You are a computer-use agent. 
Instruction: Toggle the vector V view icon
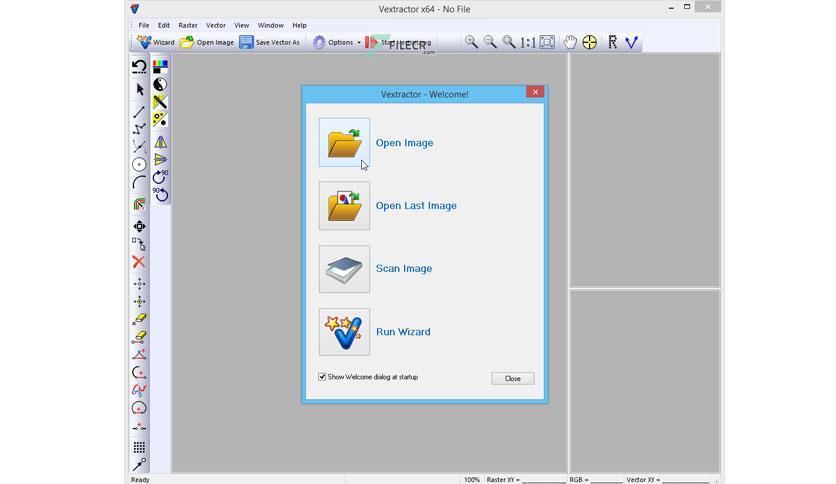click(x=631, y=42)
